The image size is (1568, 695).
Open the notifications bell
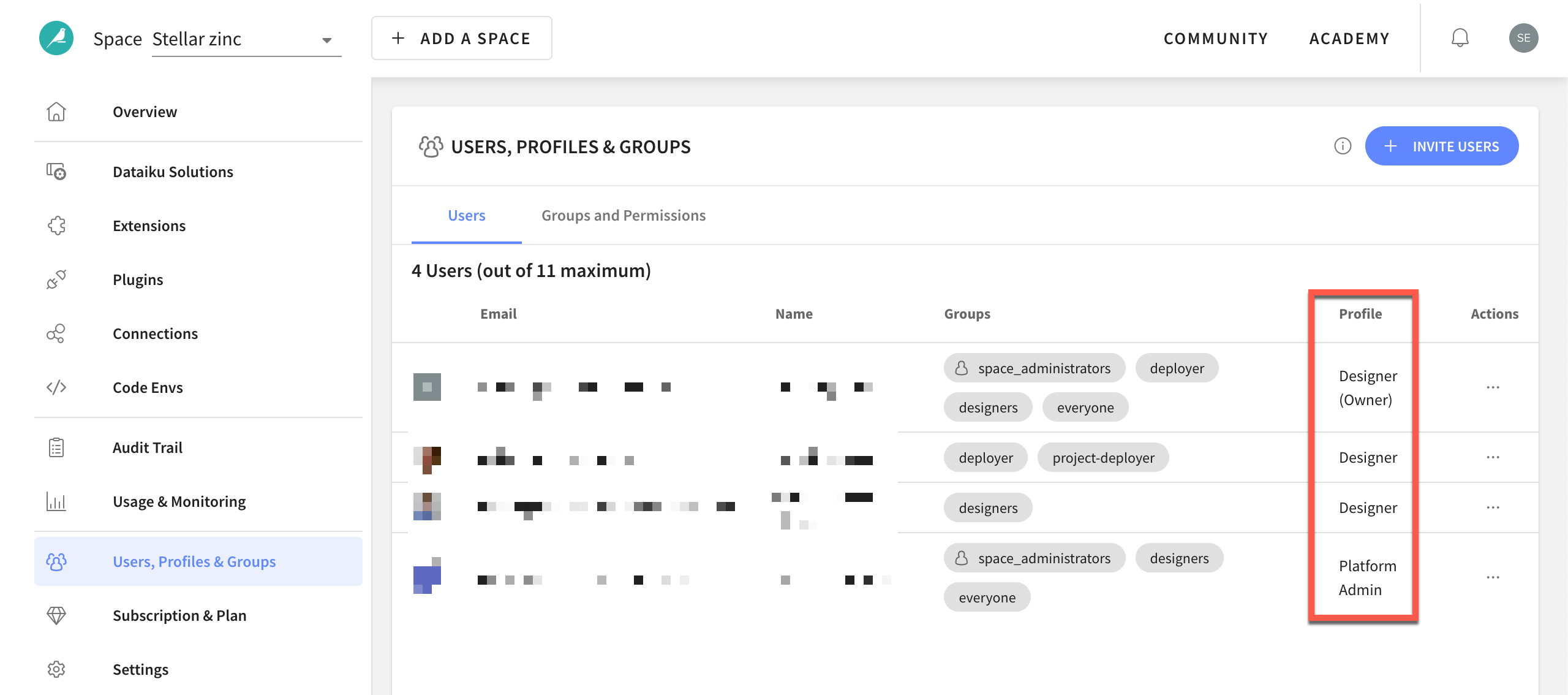1460,38
